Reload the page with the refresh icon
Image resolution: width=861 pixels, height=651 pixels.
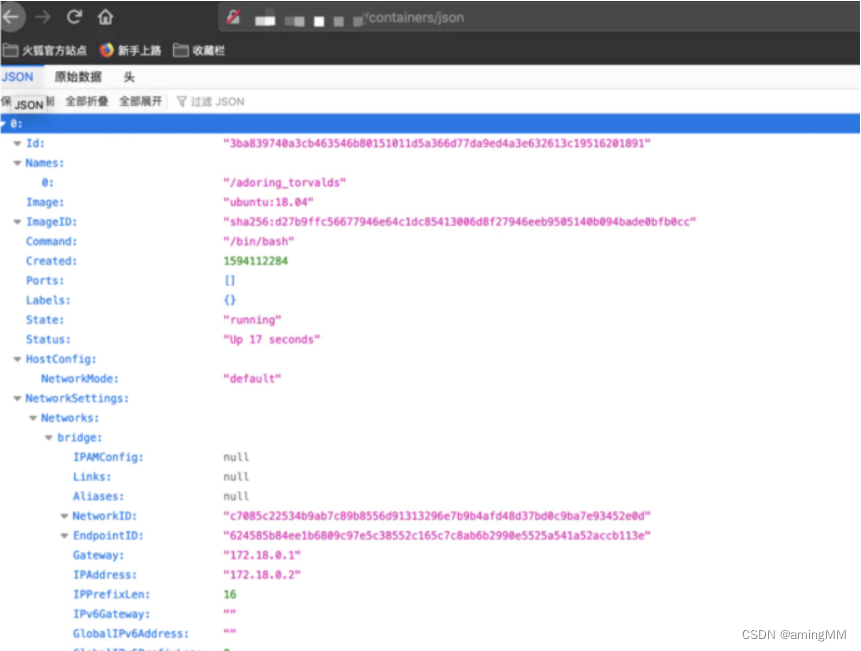(74, 17)
